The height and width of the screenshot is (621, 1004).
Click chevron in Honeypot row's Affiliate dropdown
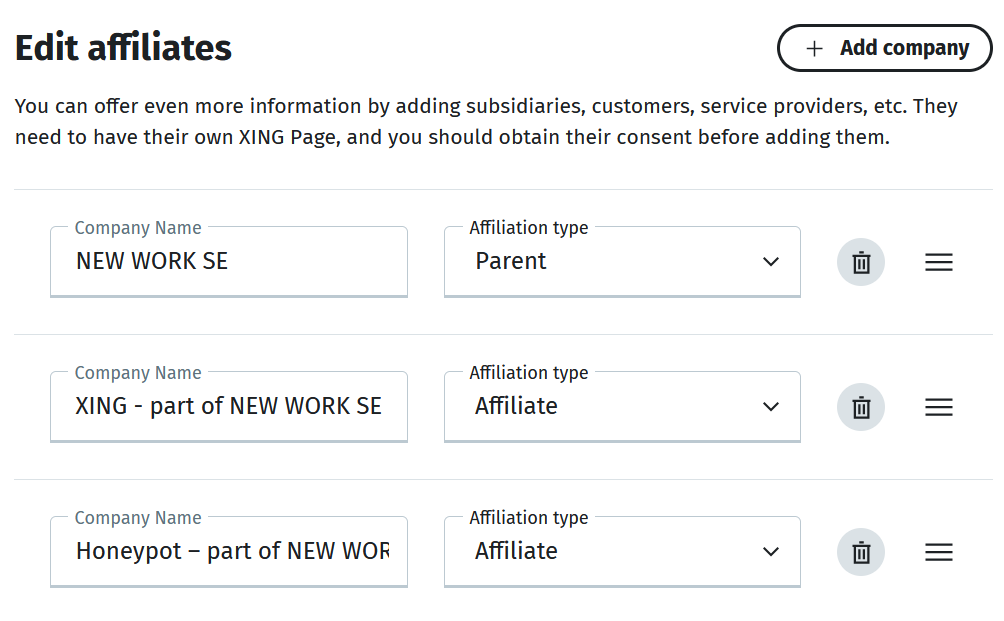(x=770, y=552)
